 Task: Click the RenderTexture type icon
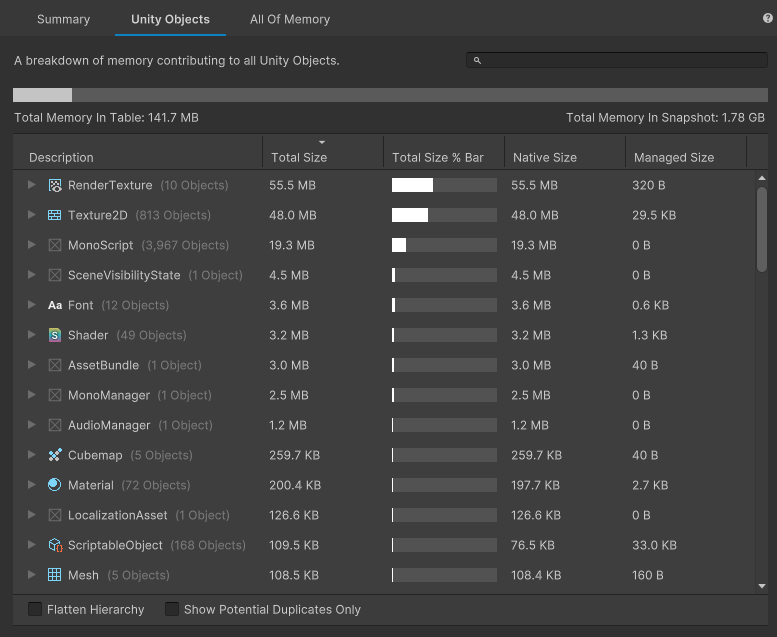[55, 185]
